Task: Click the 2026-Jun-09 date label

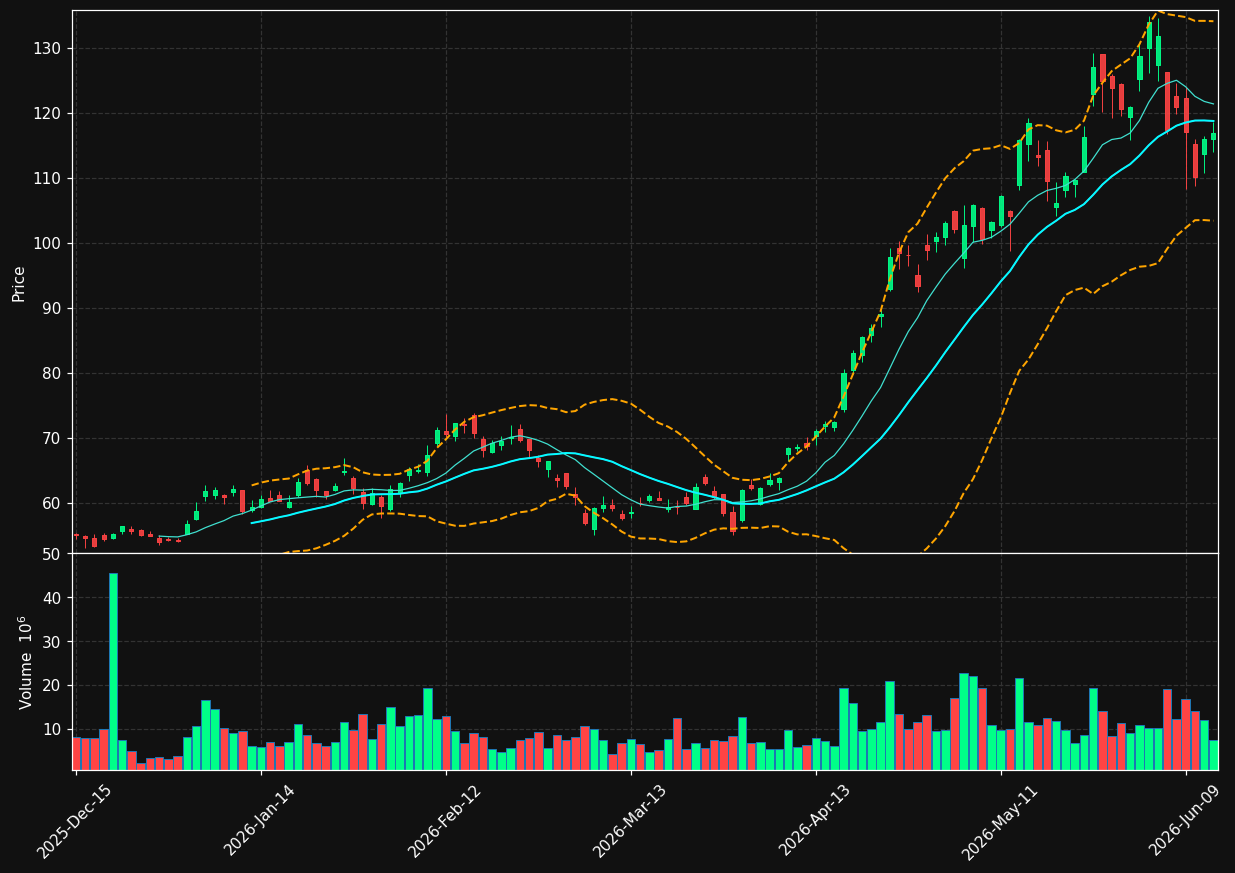Action: (x=1186, y=821)
